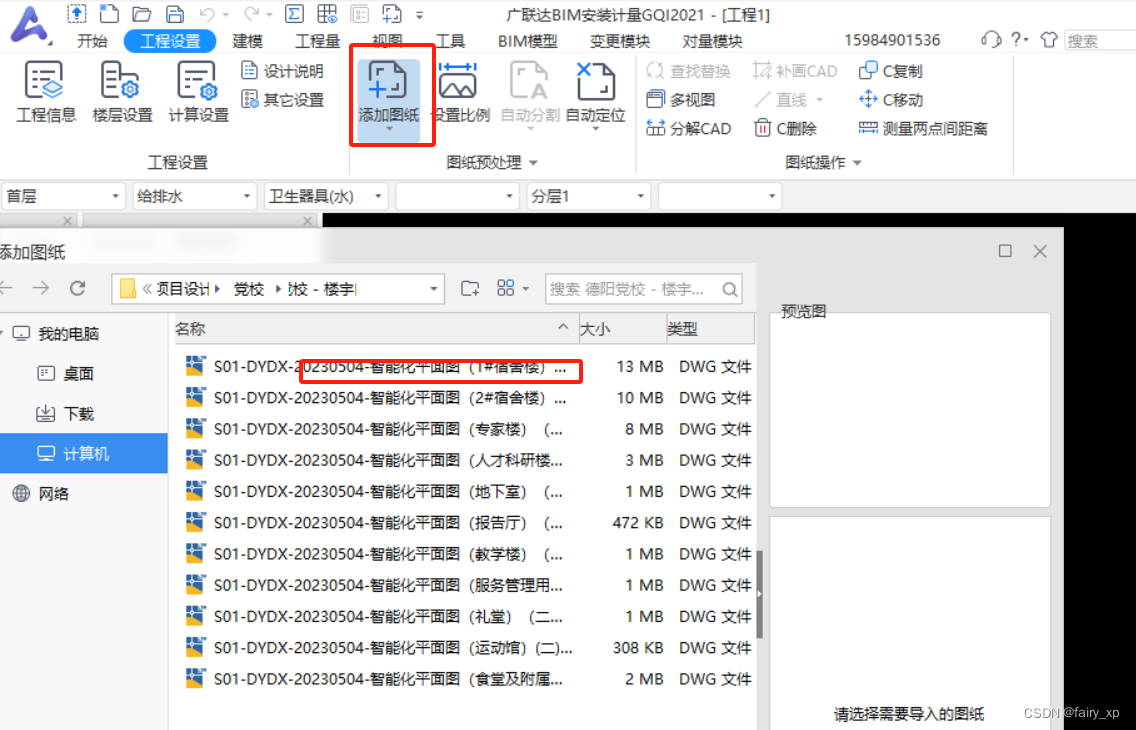Switch to the 变更模块 ribbon tab
Viewport: 1136px width, 730px height.
click(620, 41)
